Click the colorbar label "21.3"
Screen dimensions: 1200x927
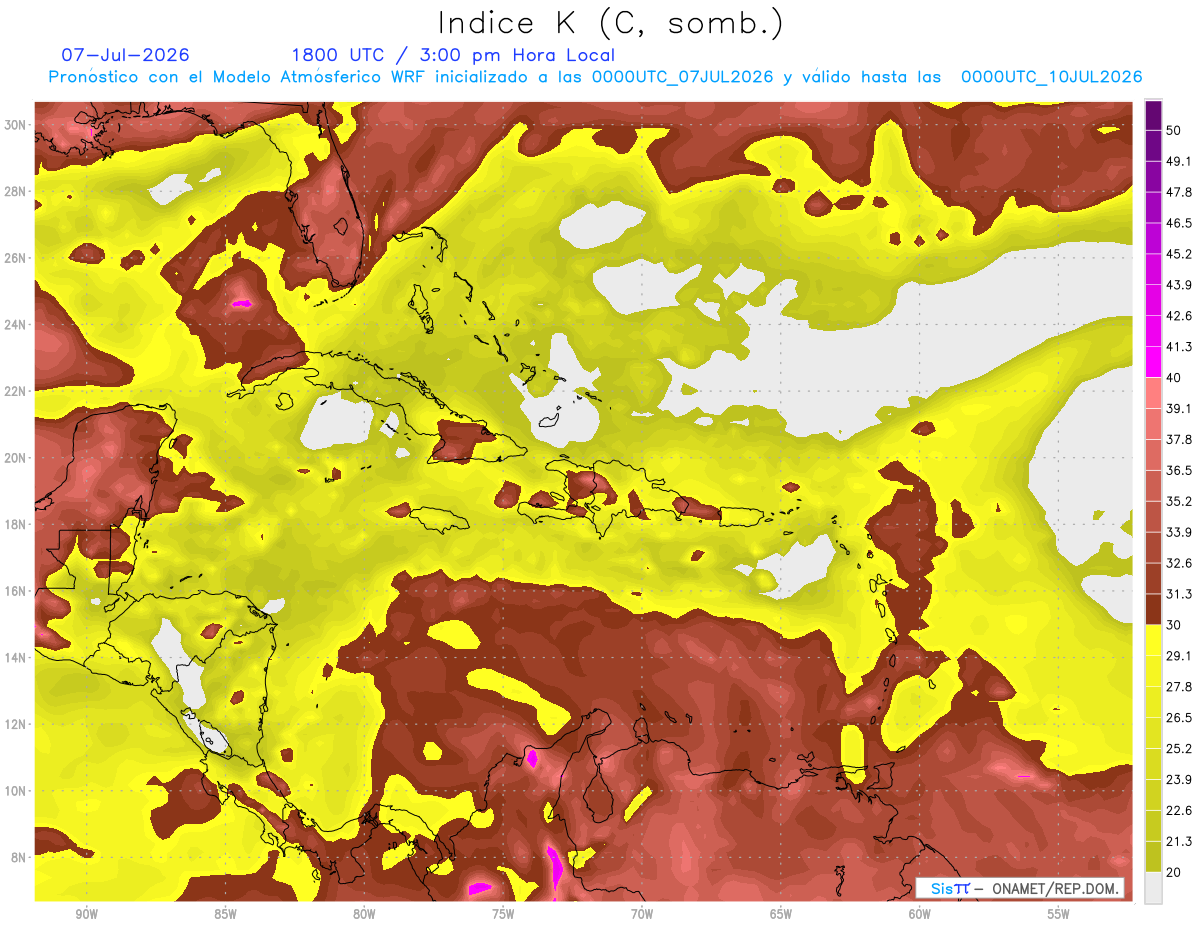pyautogui.click(x=1179, y=842)
